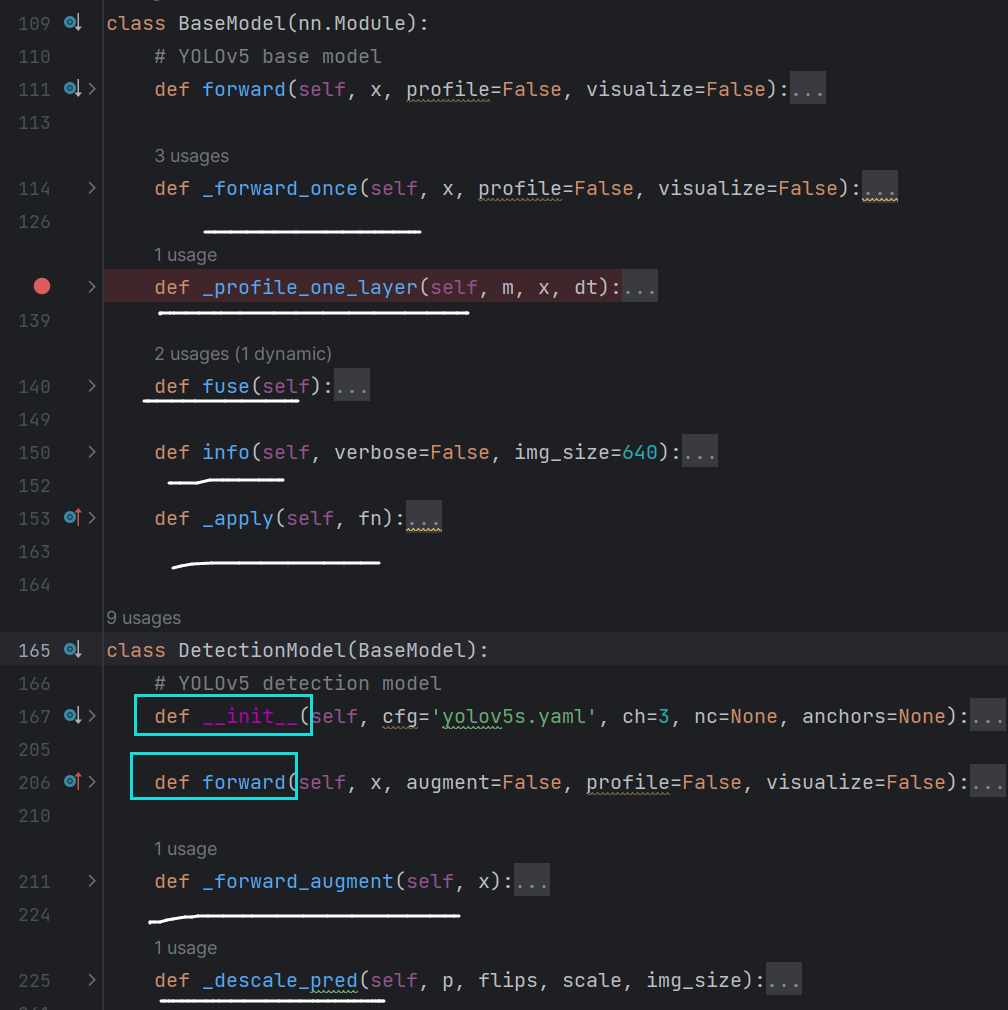Click the augment=False parameter on line 206
The width and height of the screenshot is (1008, 1010).
484,782
